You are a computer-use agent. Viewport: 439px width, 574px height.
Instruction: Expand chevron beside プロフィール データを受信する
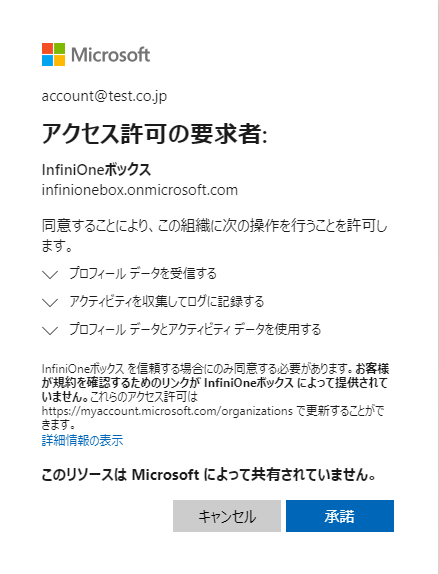[x=50, y=275]
